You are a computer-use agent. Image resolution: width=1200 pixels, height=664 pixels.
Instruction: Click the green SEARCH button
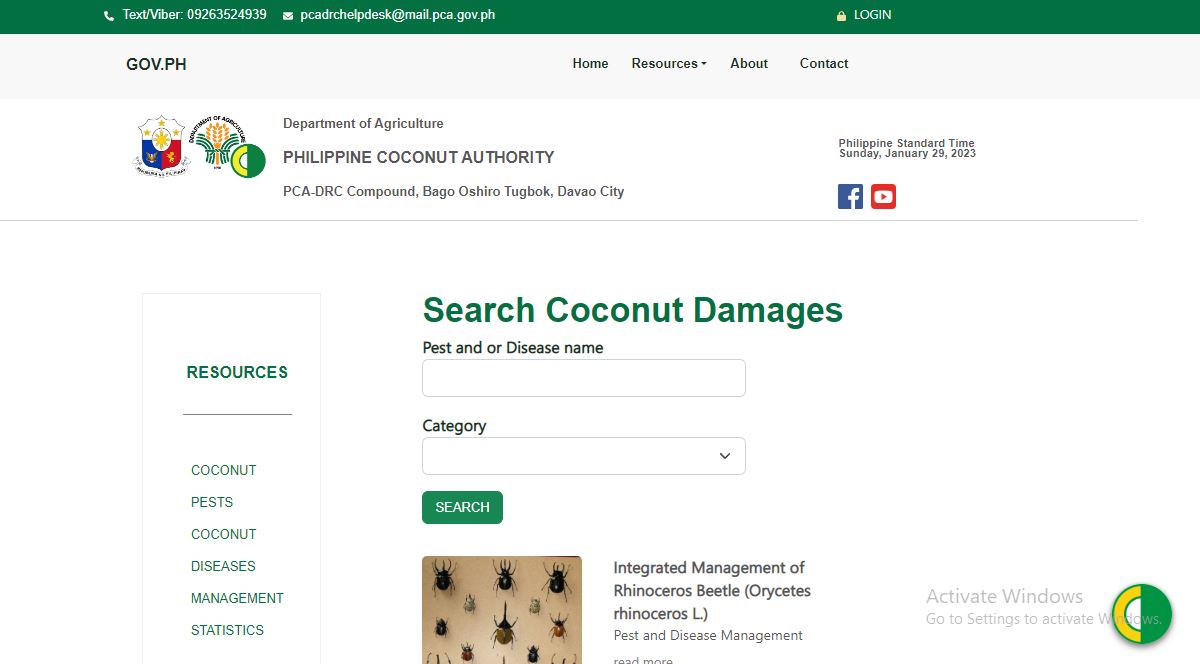pos(462,507)
